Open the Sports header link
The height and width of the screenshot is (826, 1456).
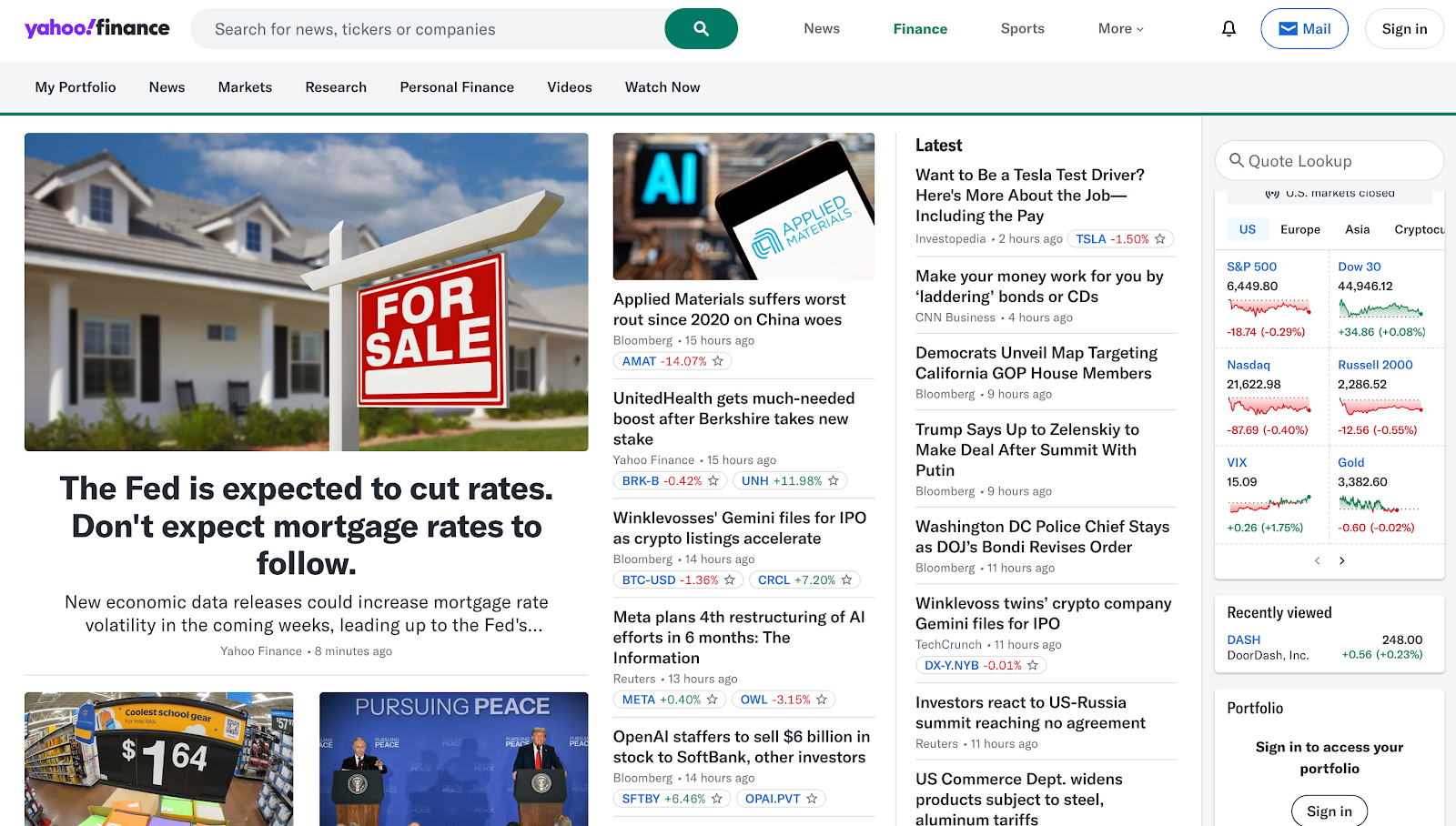point(1023,28)
